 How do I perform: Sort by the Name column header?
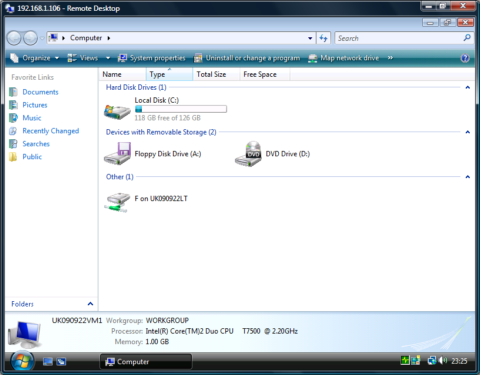(123, 74)
